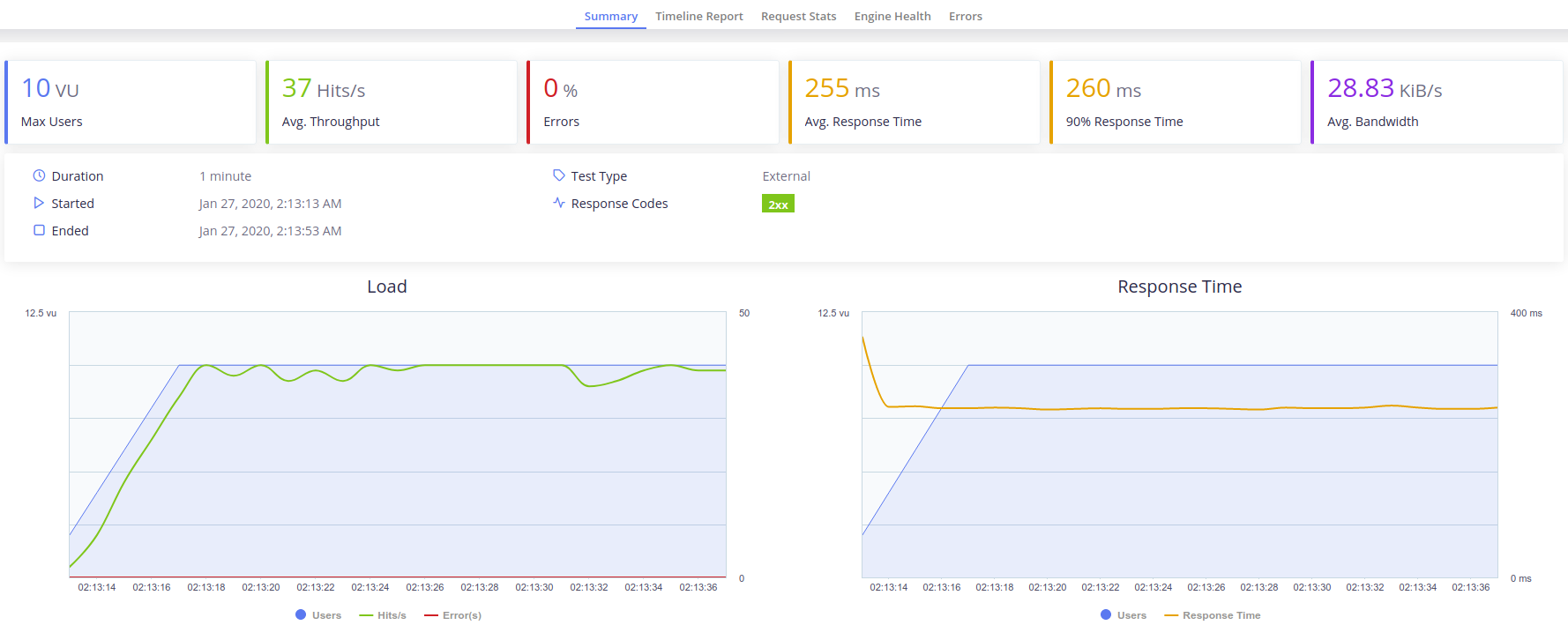Click the Duration clock icon
The width and height of the screenshot is (1568, 640).
pyautogui.click(x=39, y=175)
